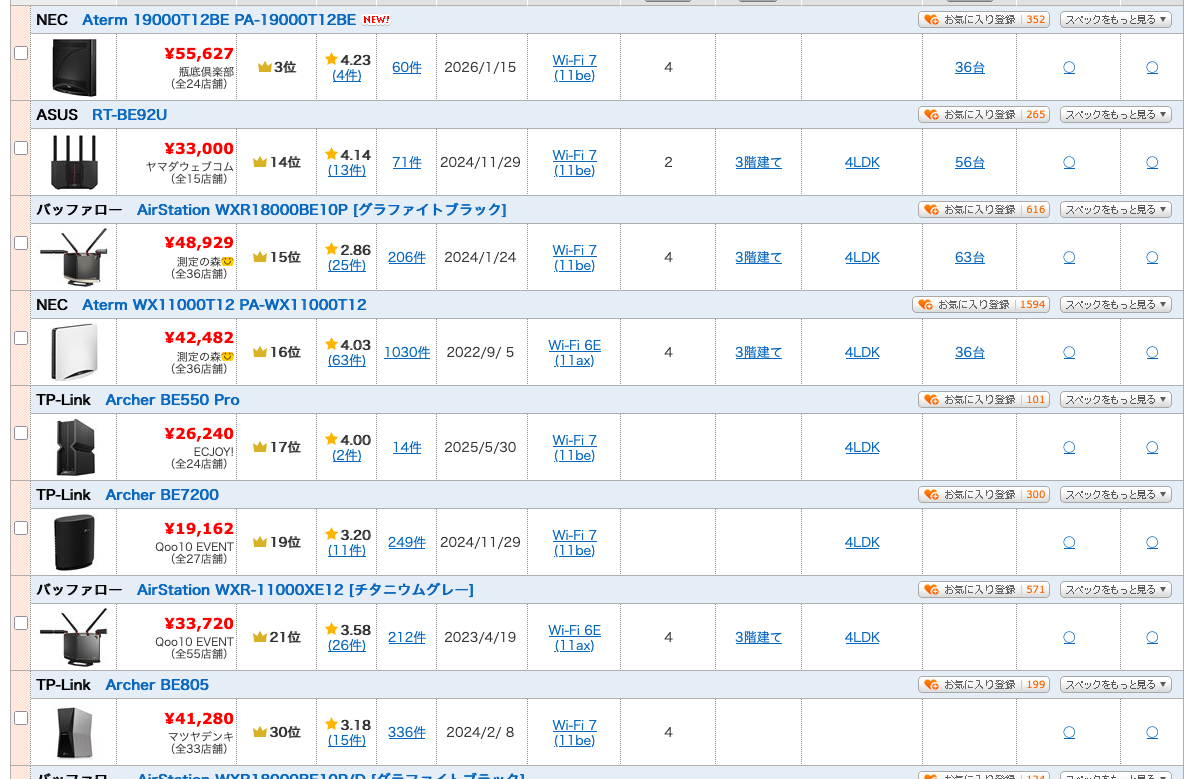Open 3階建て link in ASUS RT-BE92U row
Image resolution: width=1186 pixels, height=779 pixels.
(758, 163)
